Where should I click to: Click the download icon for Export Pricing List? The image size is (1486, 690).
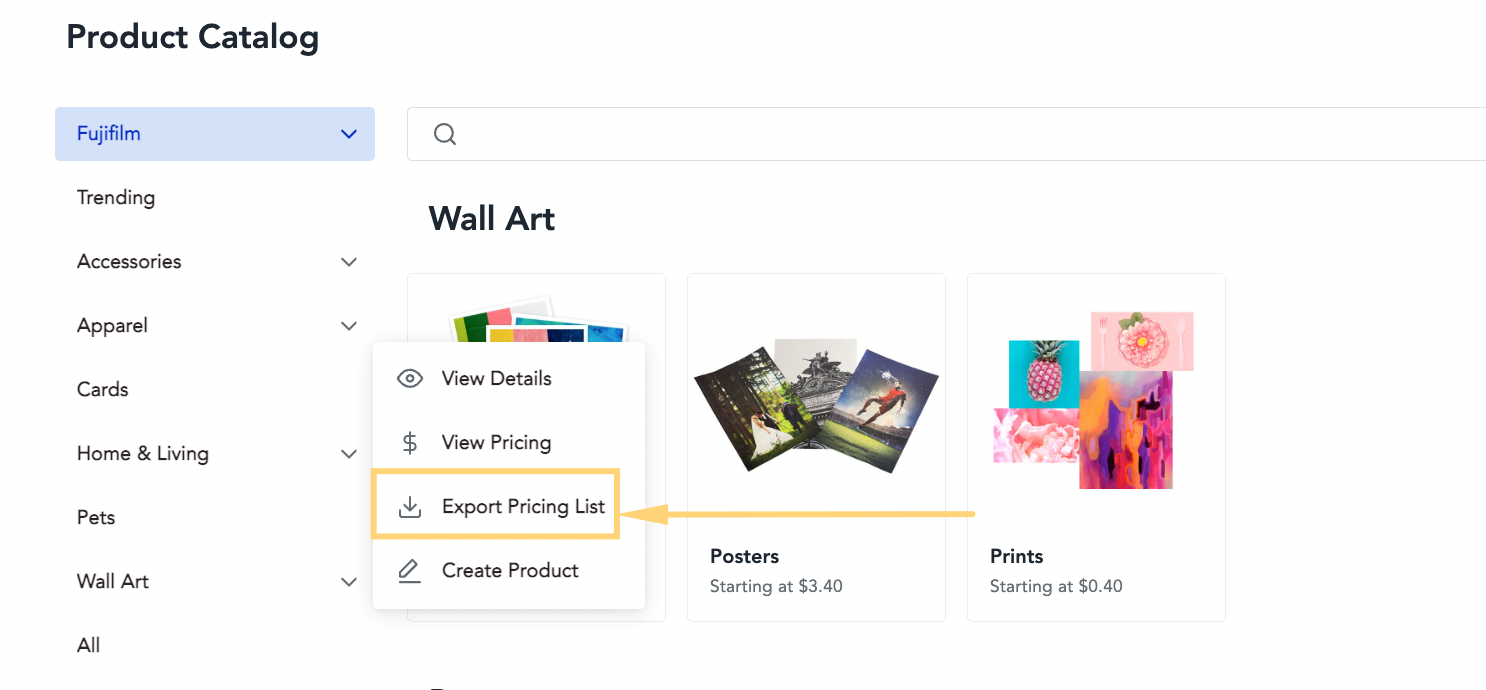pyautogui.click(x=410, y=507)
